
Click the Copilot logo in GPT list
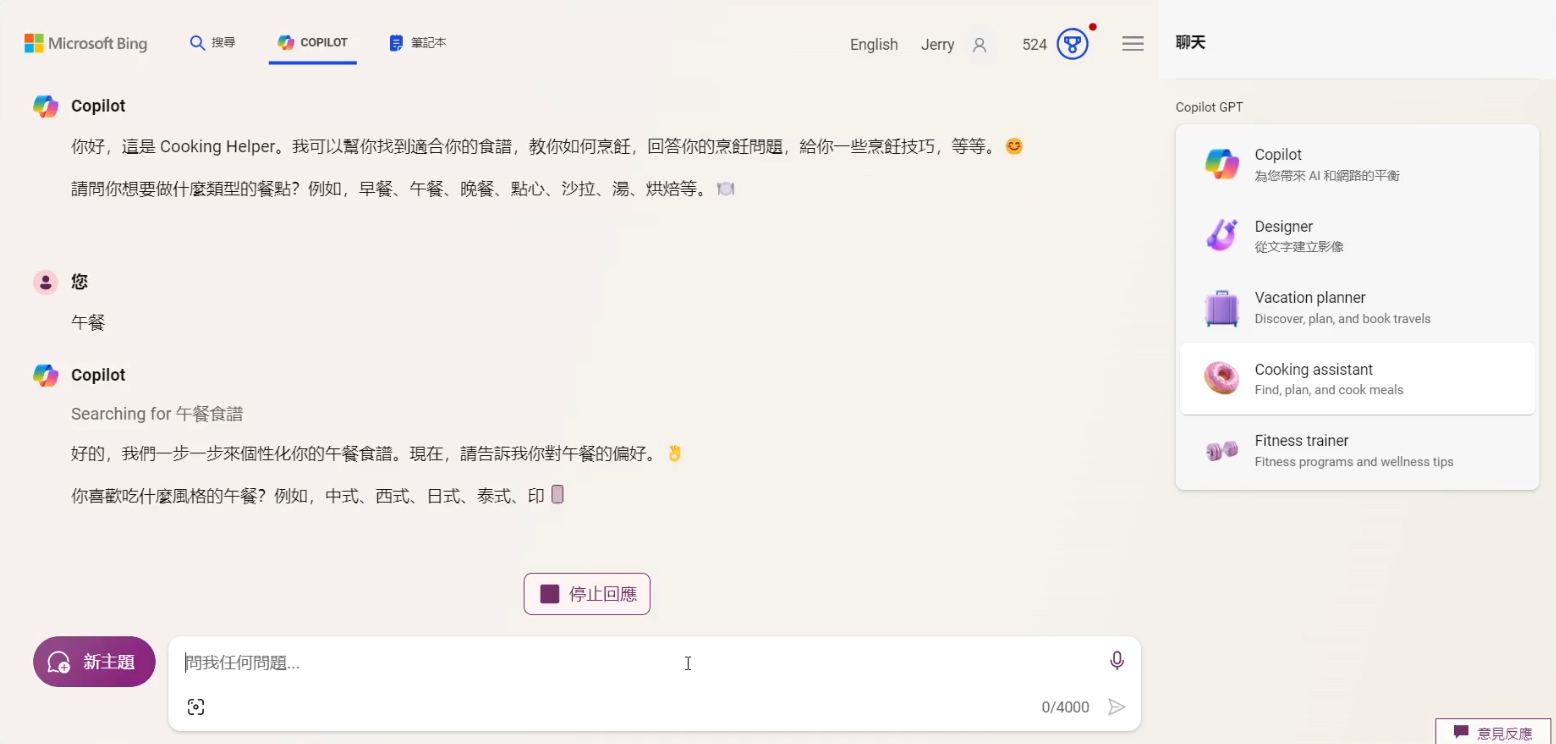[x=1221, y=164]
